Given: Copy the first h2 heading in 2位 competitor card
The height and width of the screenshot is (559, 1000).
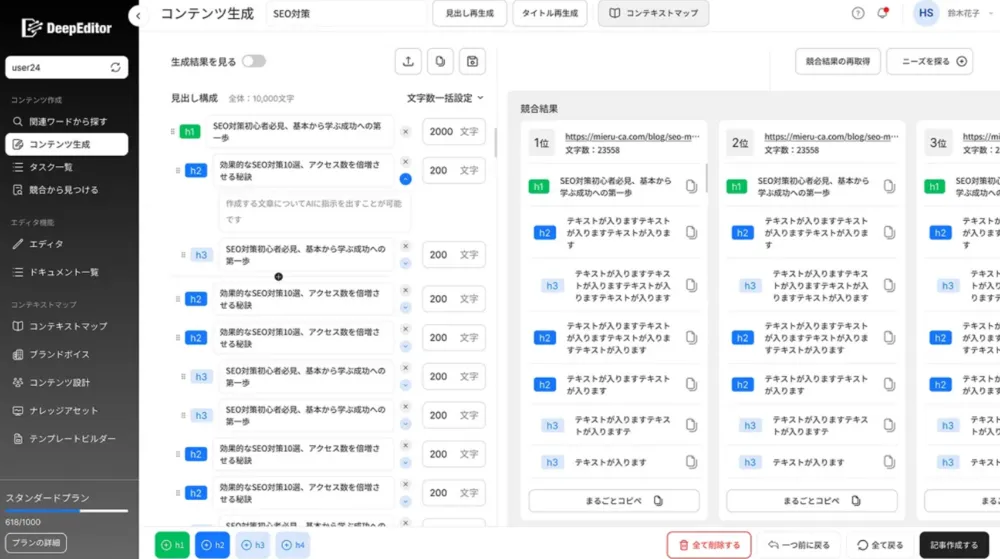Looking at the screenshot, I should (x=889, y=233).
